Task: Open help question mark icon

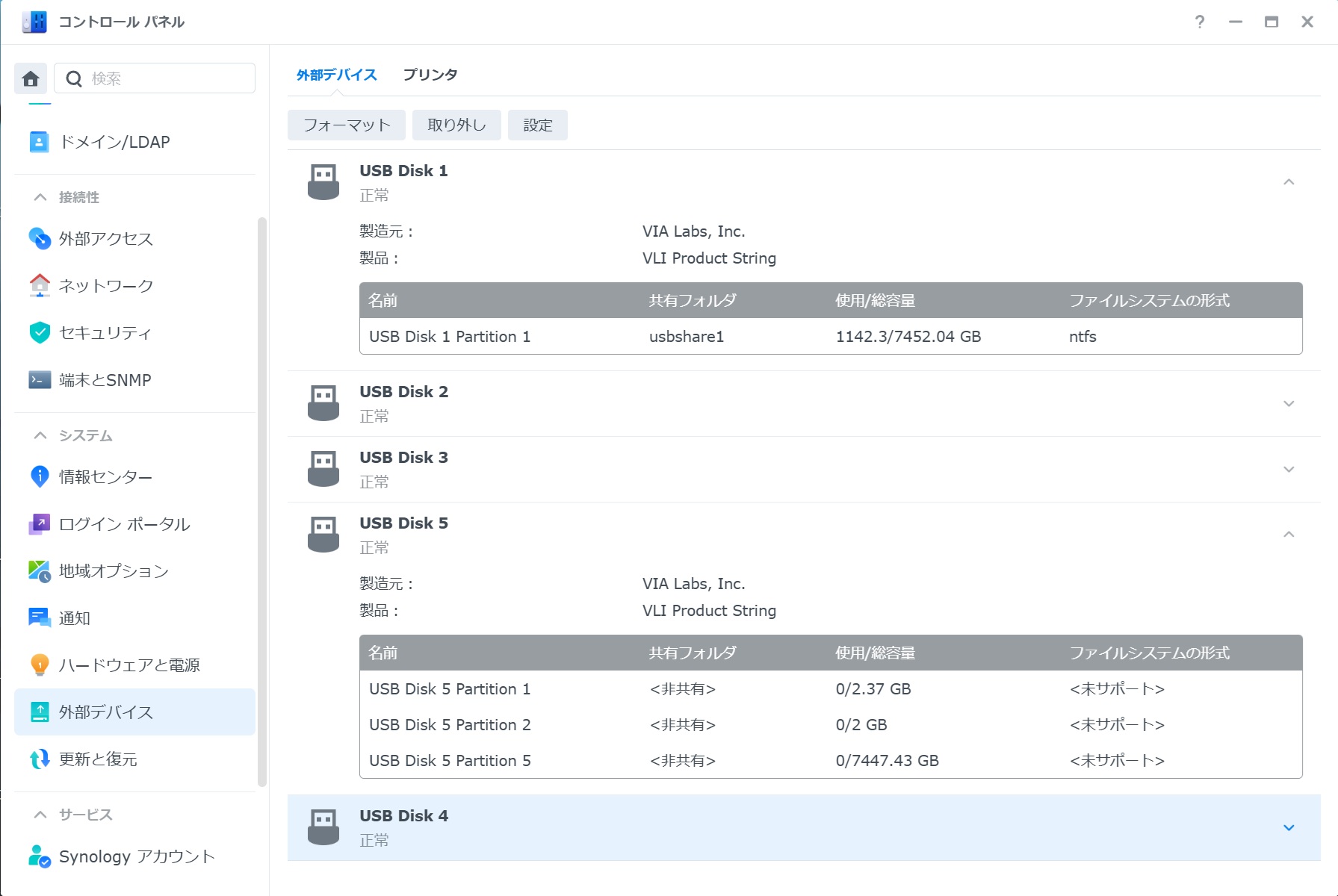Action: point(1200,22)
